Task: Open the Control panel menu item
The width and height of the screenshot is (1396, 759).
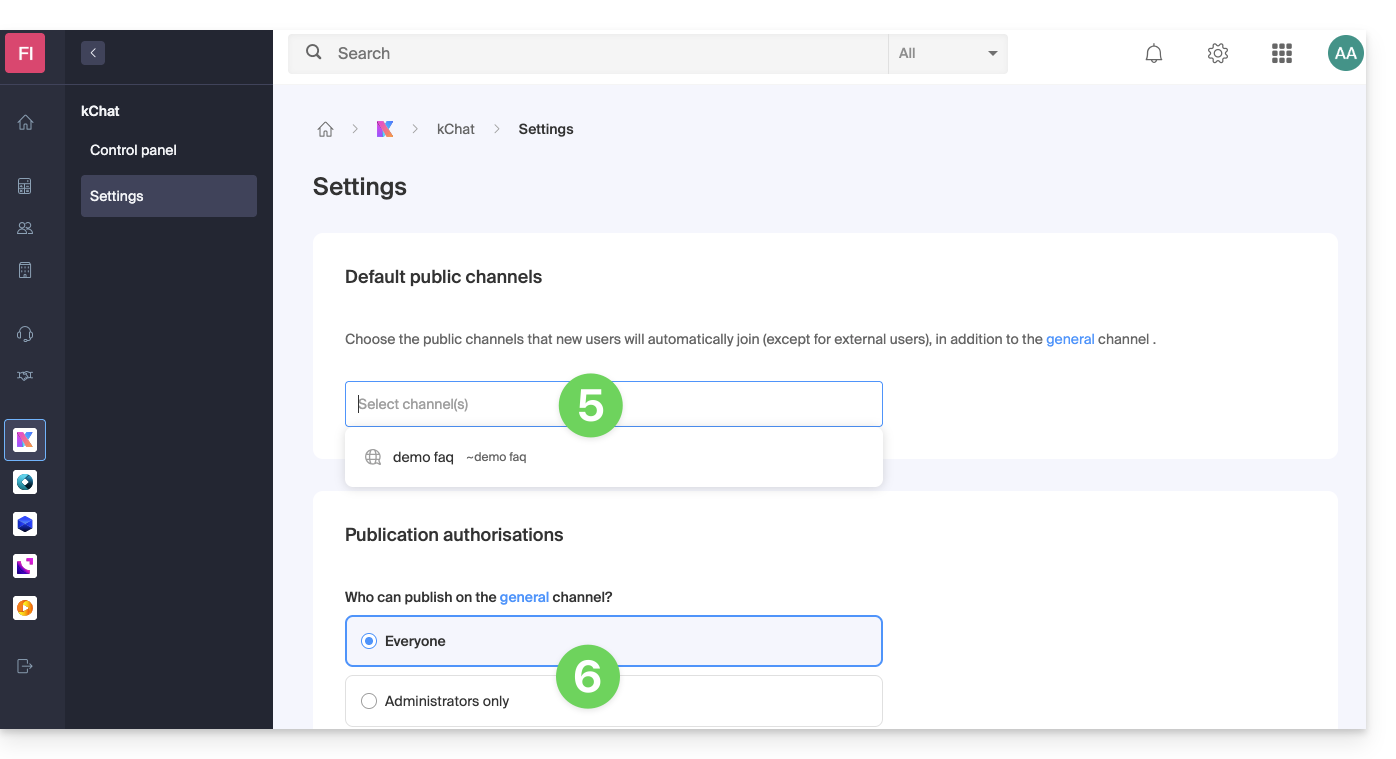Action: click(133, 150)
